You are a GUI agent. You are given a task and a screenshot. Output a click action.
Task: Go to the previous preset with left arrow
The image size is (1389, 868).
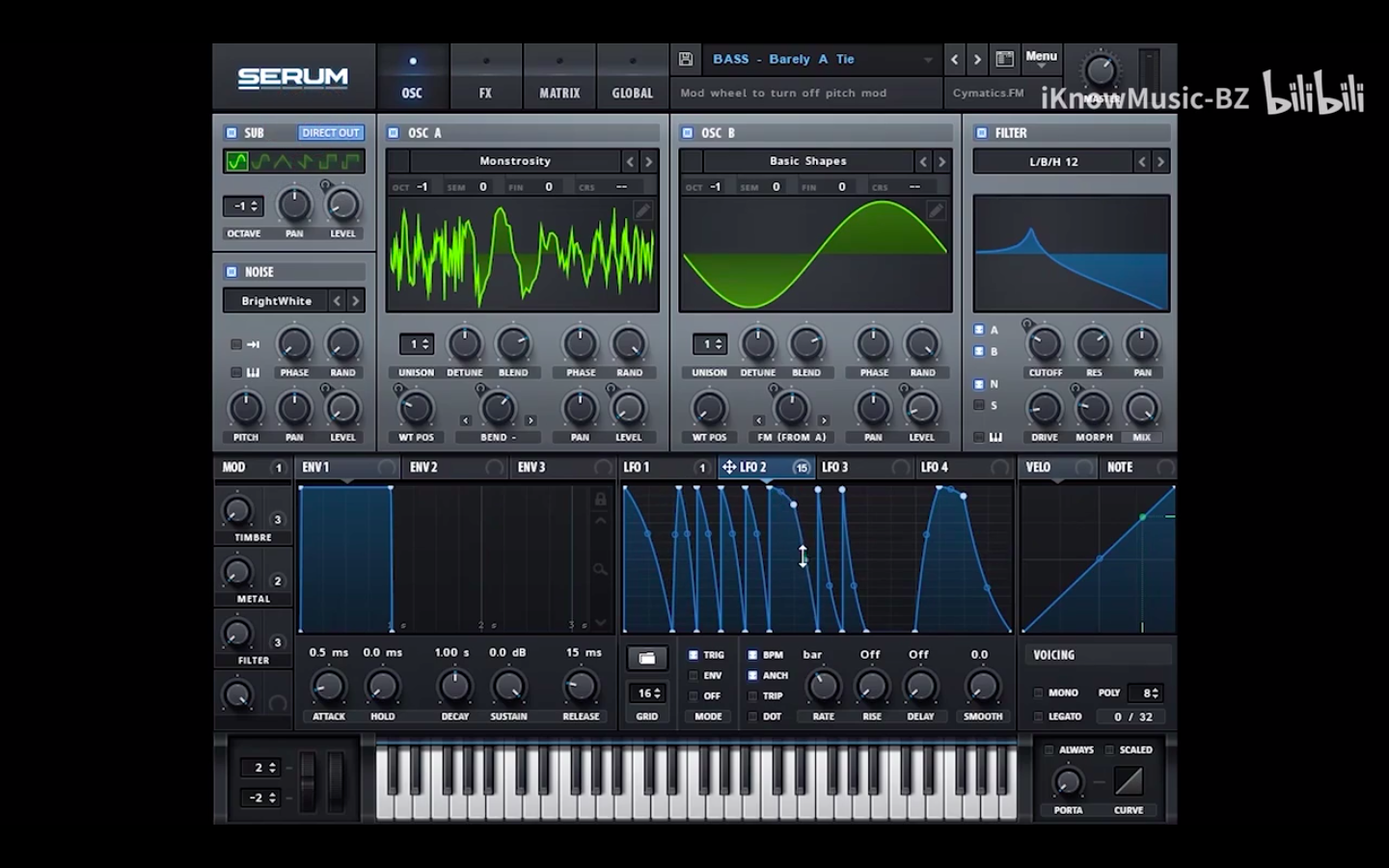coord(955,59)
